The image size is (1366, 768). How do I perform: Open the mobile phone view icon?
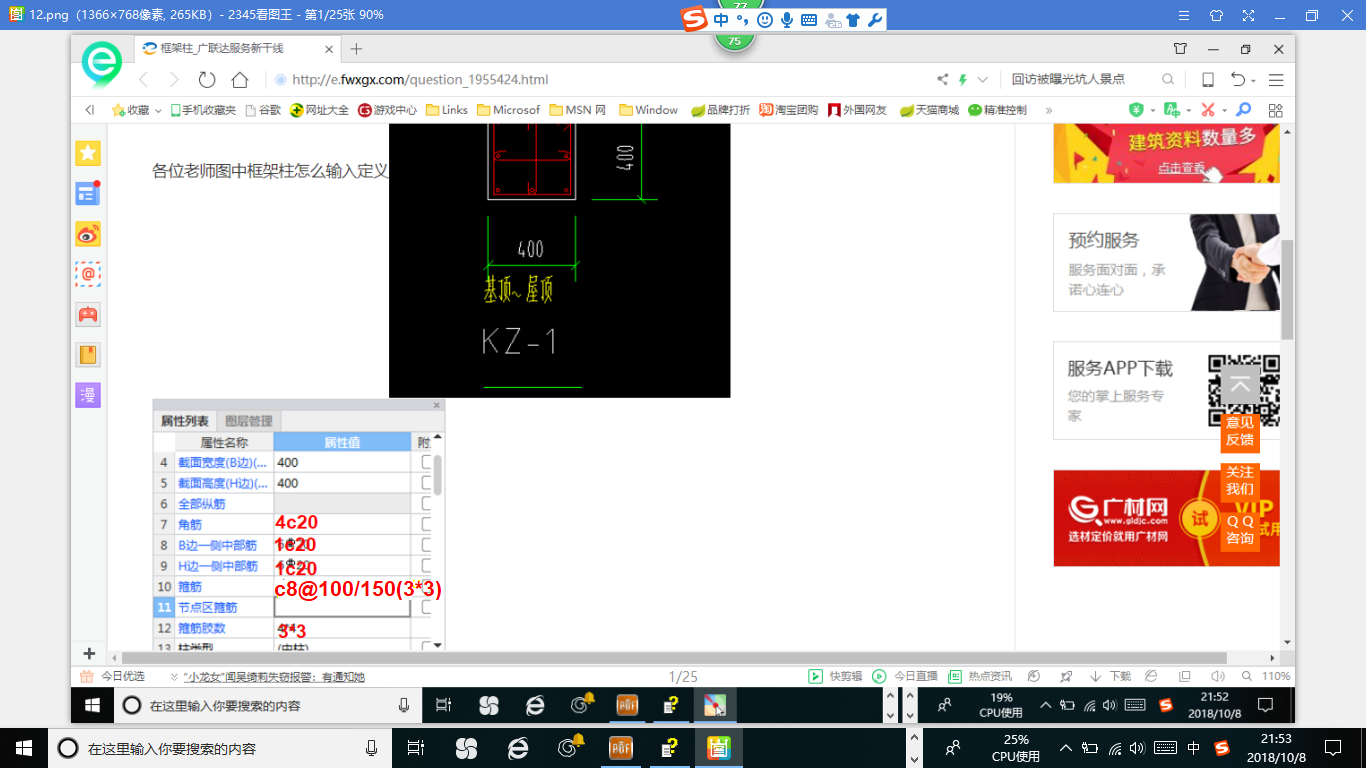(x=1208, y=79)
